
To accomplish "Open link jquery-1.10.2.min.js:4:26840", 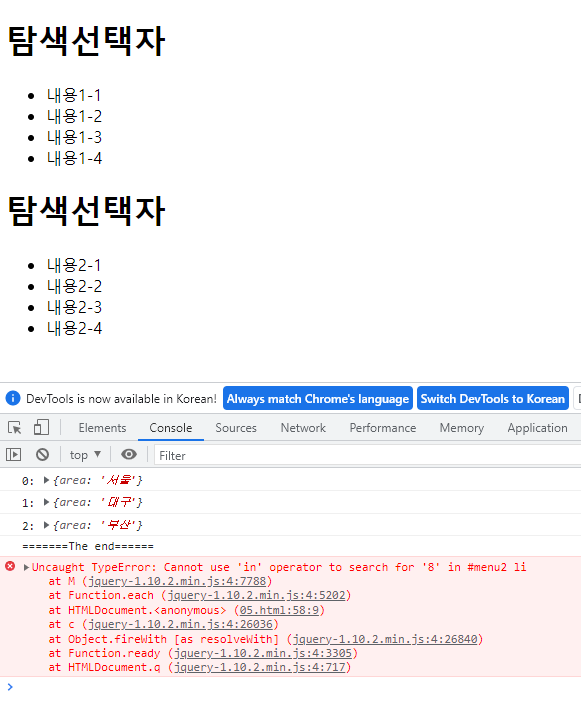I will pyautogui.click(x=385, y=639).
